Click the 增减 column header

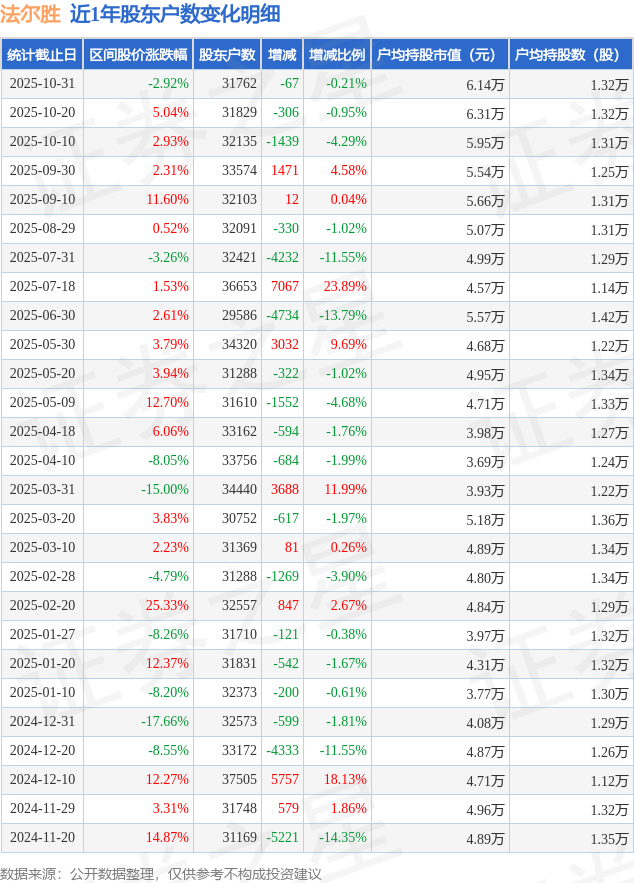click(282, 55)
